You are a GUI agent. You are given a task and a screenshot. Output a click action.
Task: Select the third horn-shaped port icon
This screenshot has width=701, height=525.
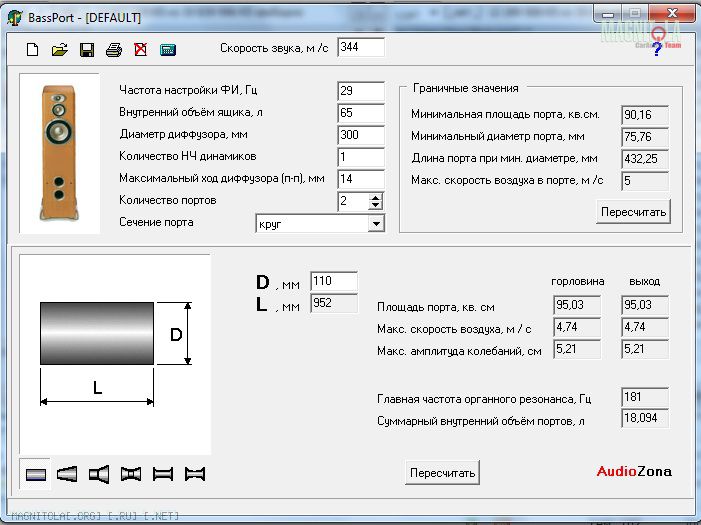pos(99,474)
